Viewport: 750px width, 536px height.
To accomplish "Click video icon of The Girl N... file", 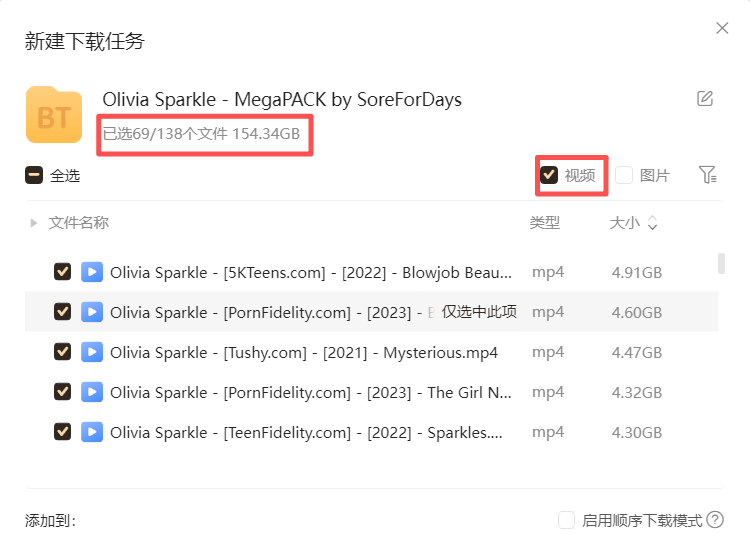I will 92,392.
